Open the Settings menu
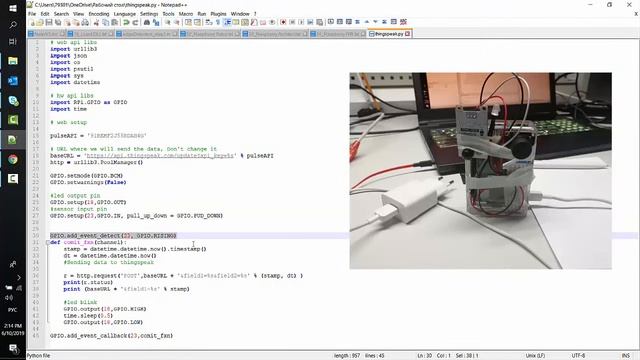Screen dimensions: 640x360 (149, 14)
